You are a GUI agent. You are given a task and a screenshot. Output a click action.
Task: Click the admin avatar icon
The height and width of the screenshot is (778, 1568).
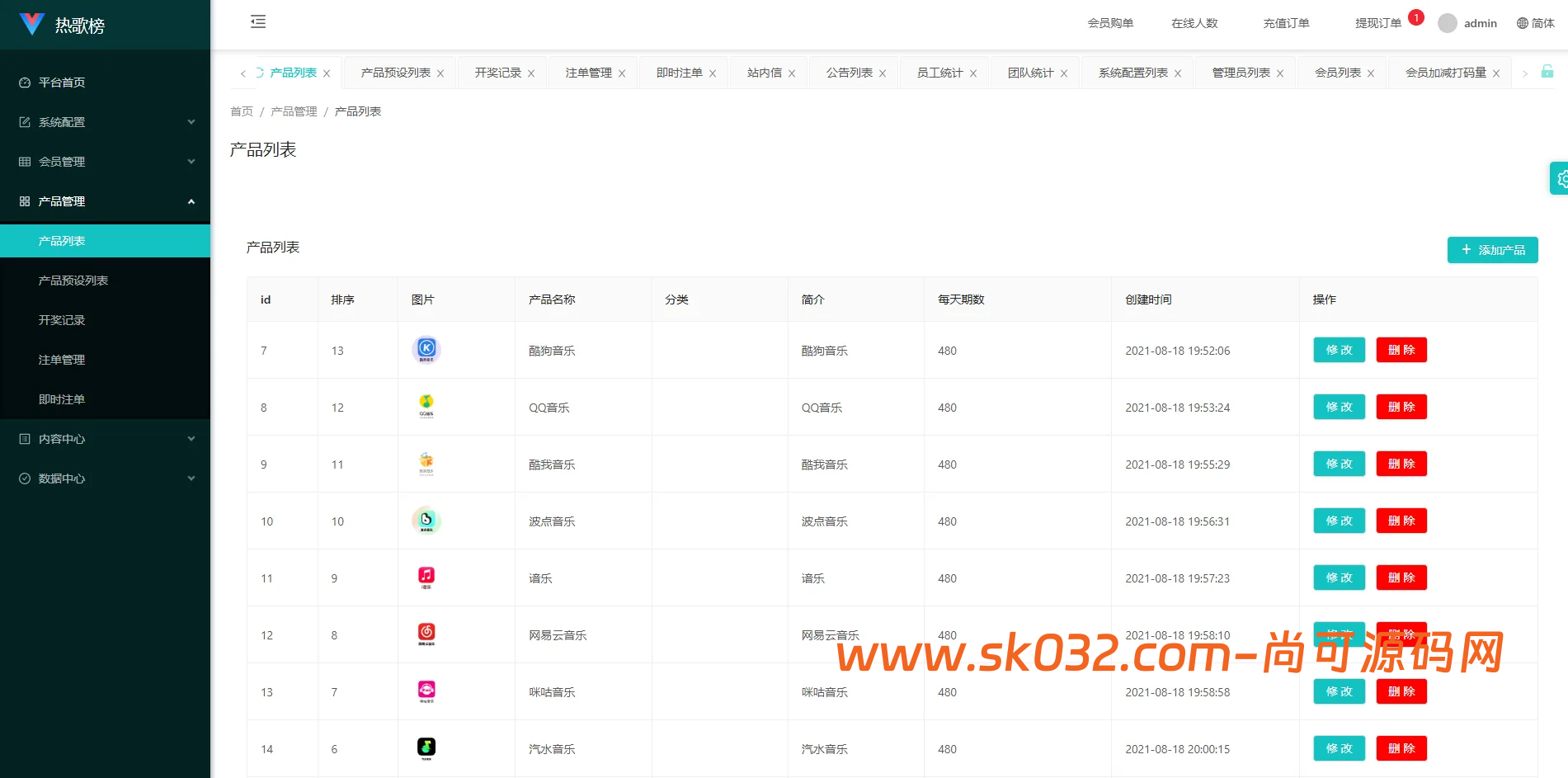[1447, 23]
